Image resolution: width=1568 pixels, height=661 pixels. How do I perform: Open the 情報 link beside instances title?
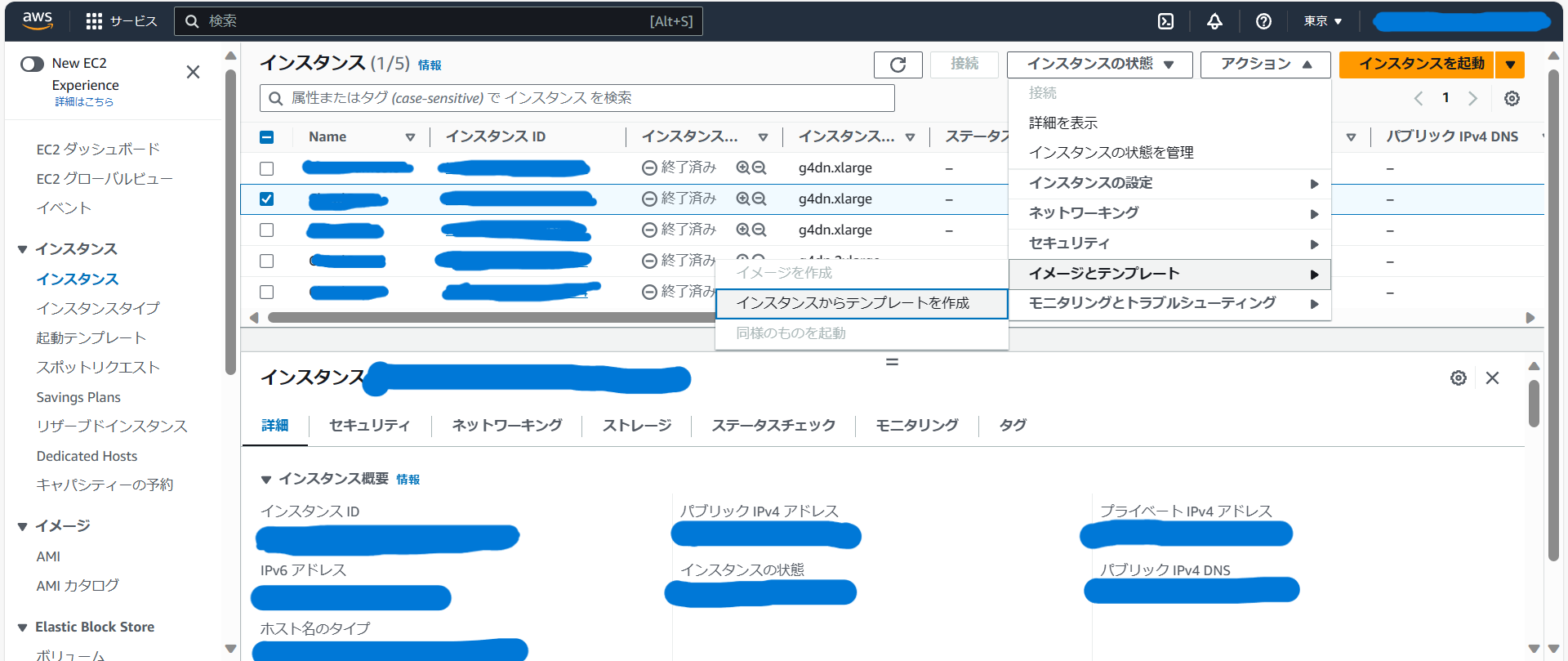click(x=430, y=65)
